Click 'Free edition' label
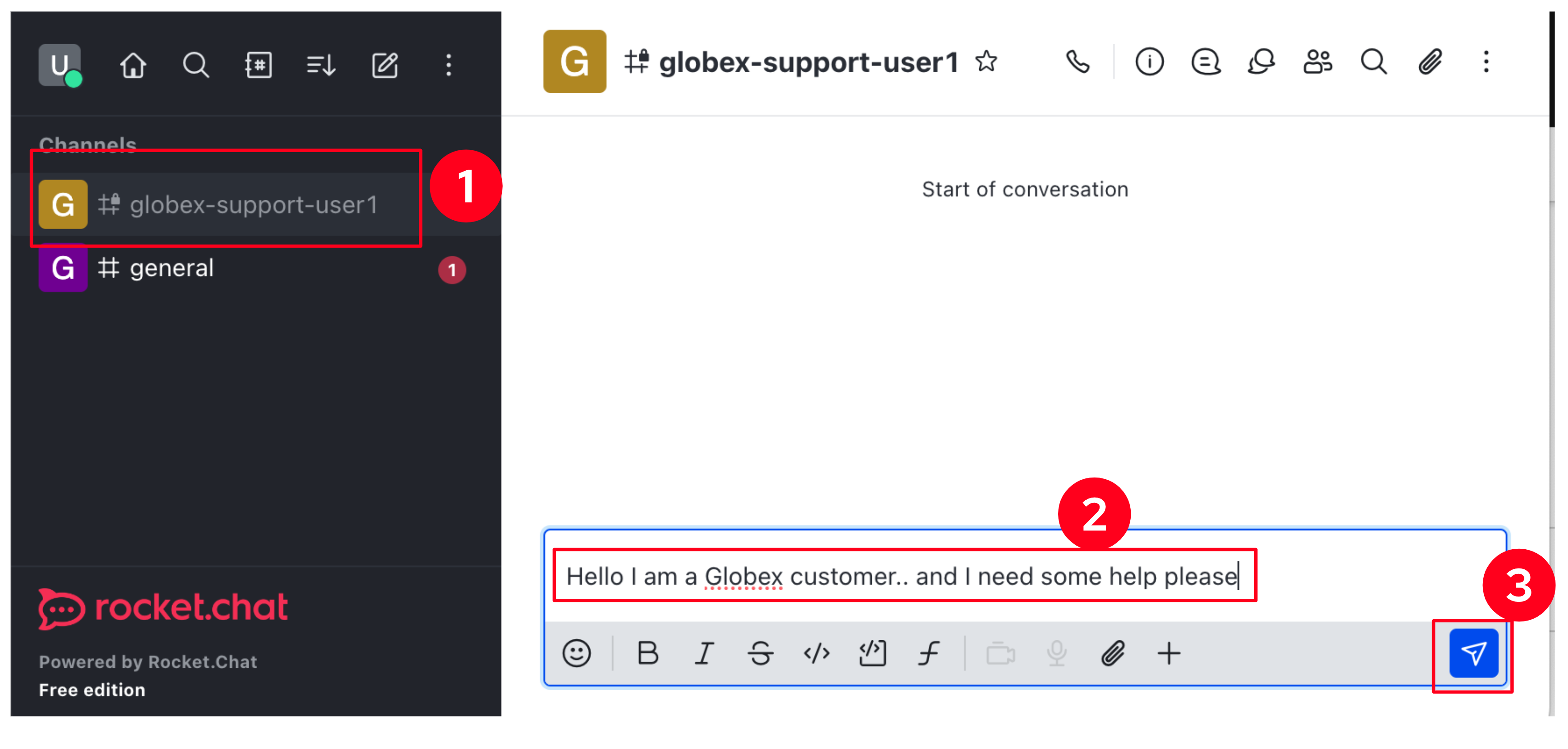 coord(92,690)
